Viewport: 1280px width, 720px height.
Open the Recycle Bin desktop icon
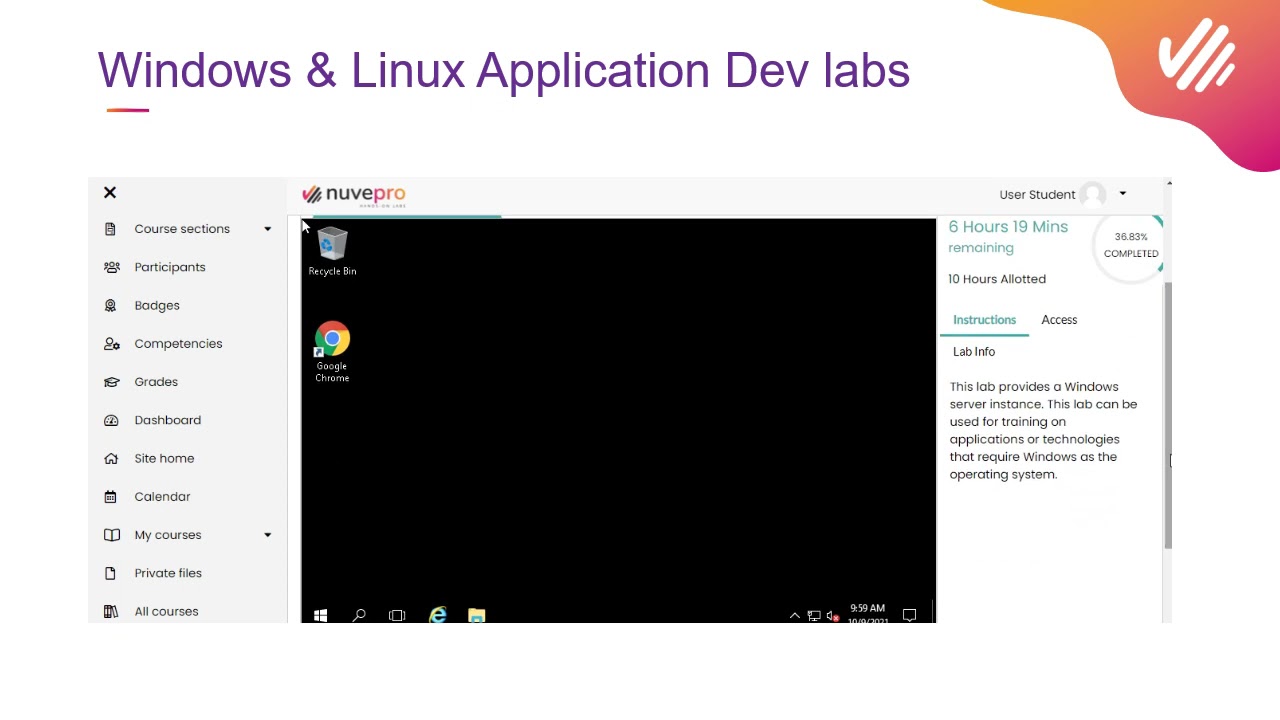coord(332,251)
